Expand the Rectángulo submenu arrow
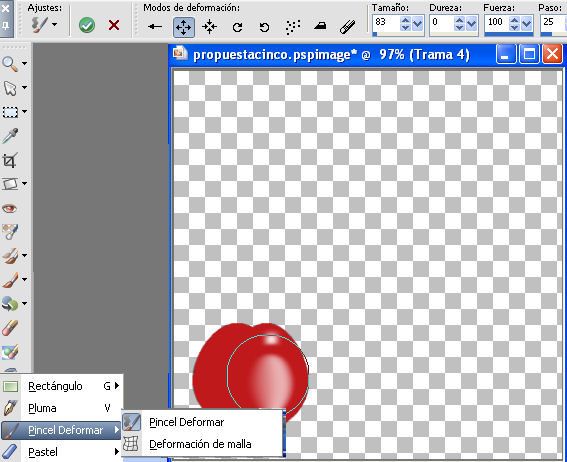567x462 pixels. point(117,386)
